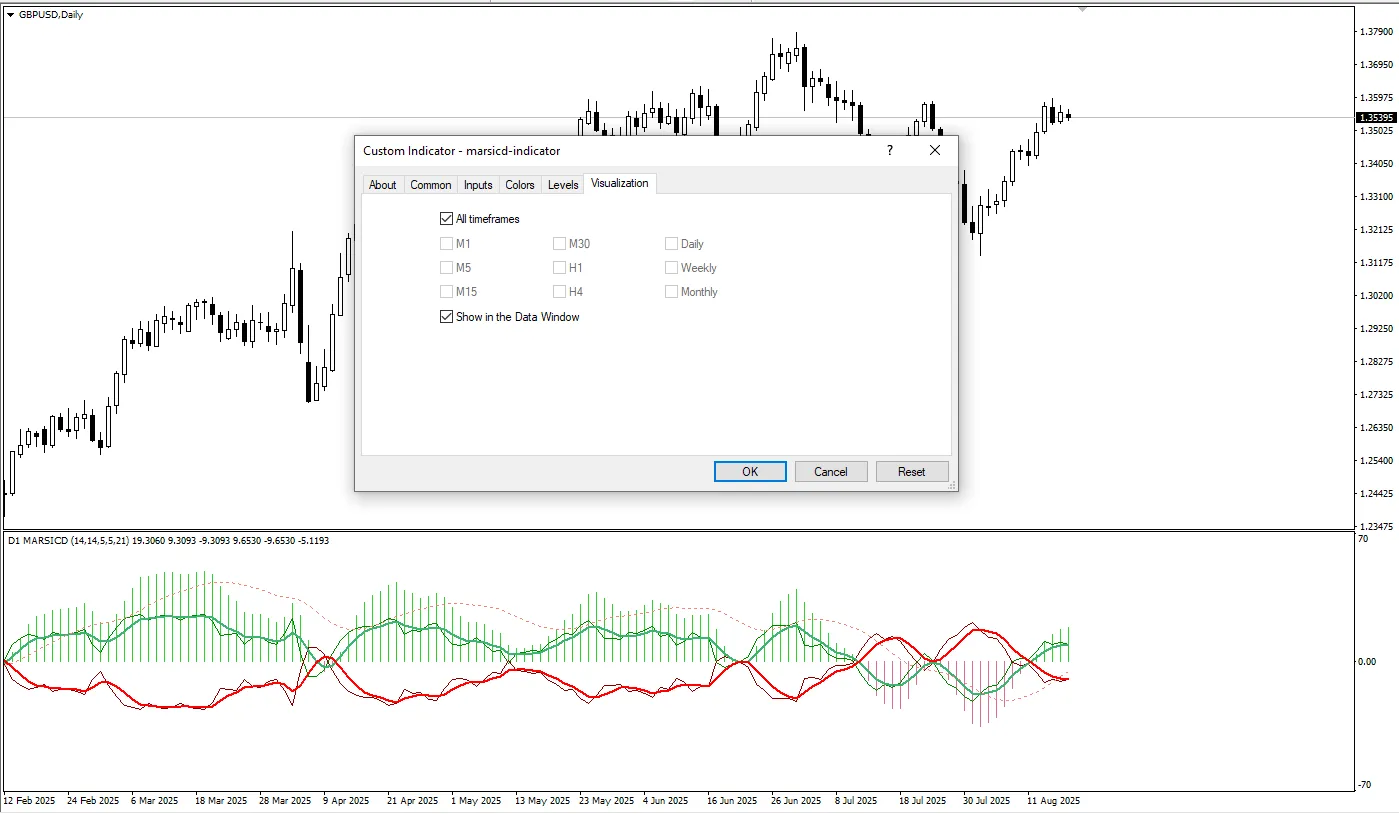The height and width of the screenshot is (814, 1399).
Task: Click the chart shift triangle marker
Action: (x=1082, y=9)
